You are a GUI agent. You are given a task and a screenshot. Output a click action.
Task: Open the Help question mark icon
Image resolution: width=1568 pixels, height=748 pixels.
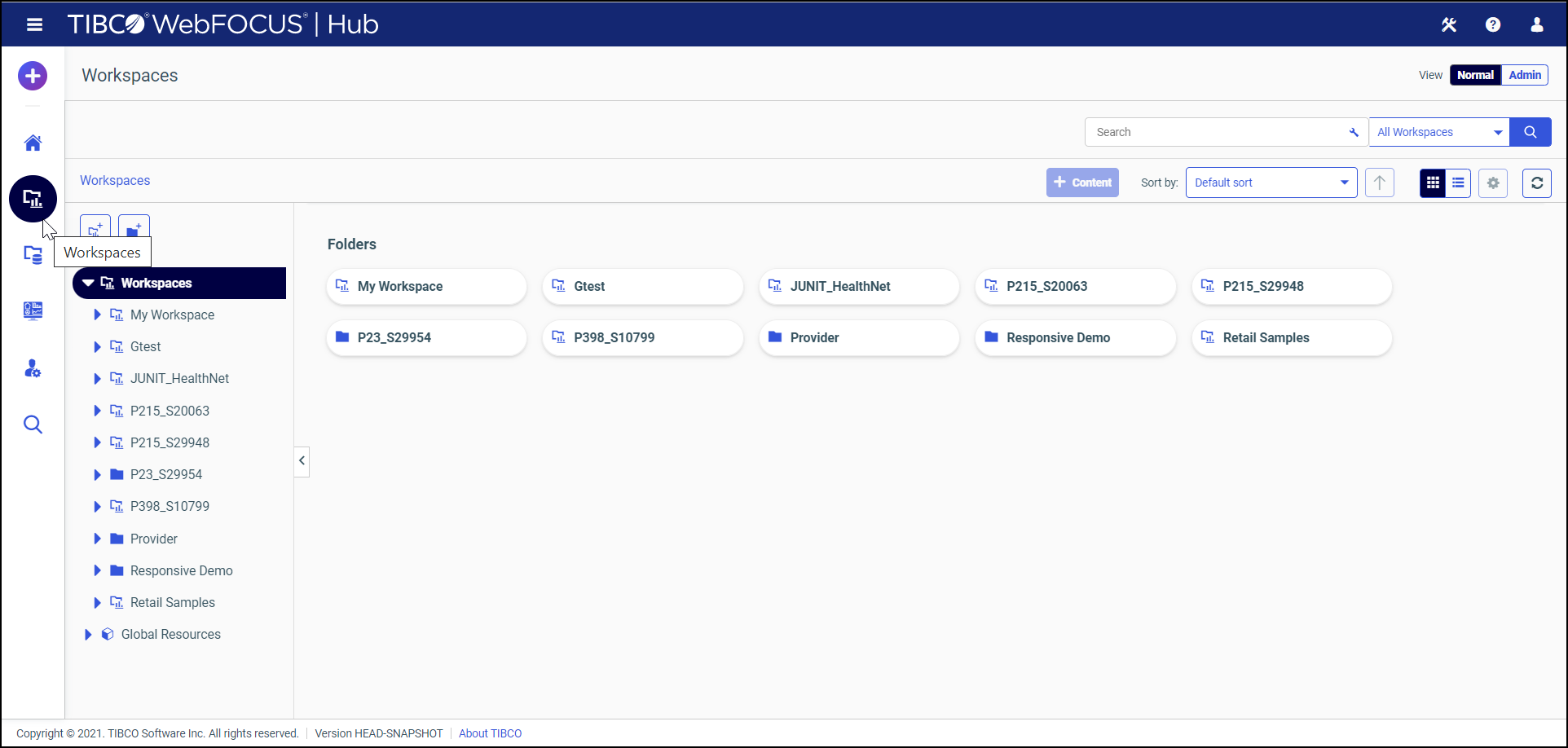point(1493,24)
